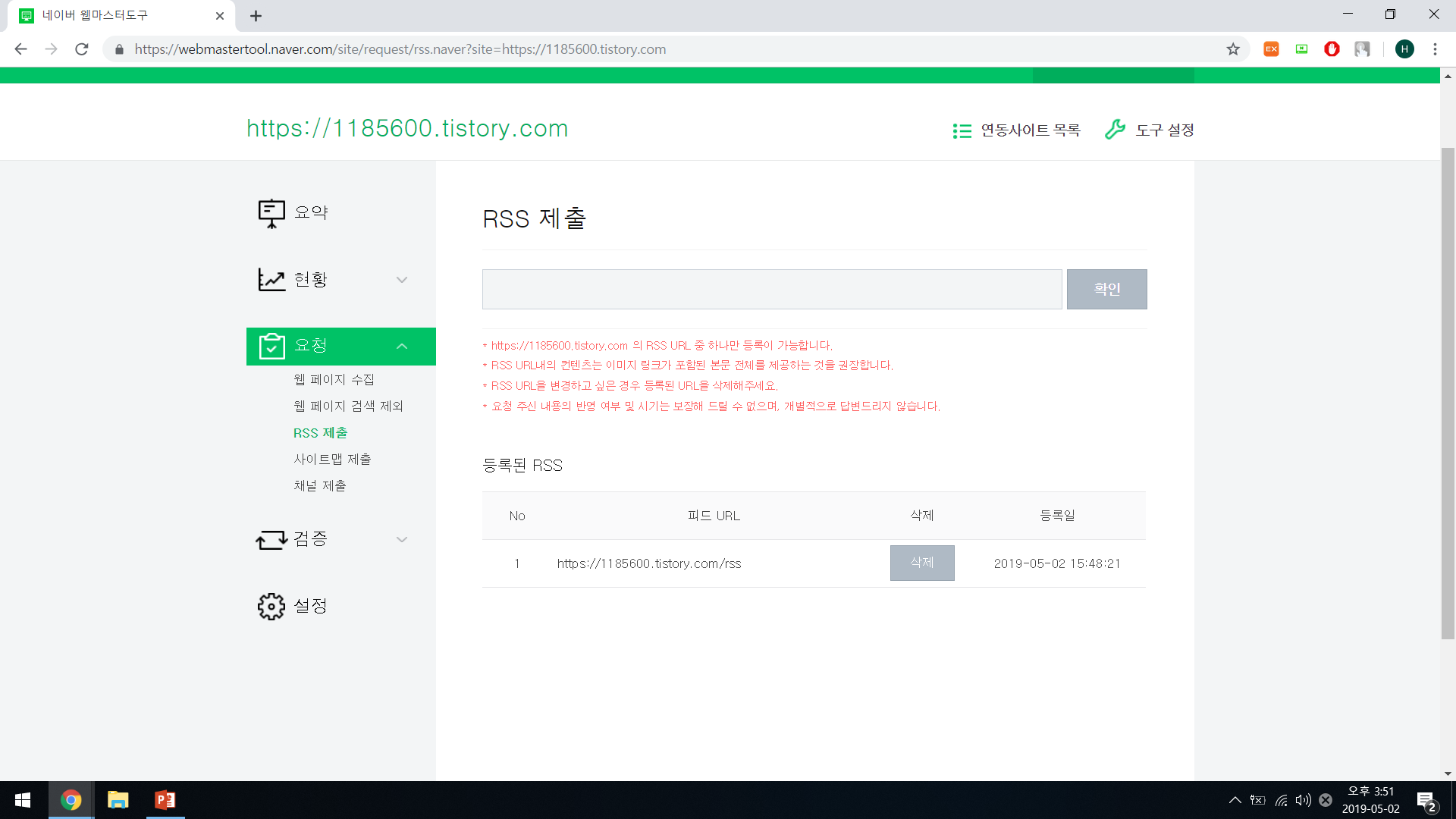Open a new tab with plus button
Screen dimensions: 1456x819
coord(256,16)
